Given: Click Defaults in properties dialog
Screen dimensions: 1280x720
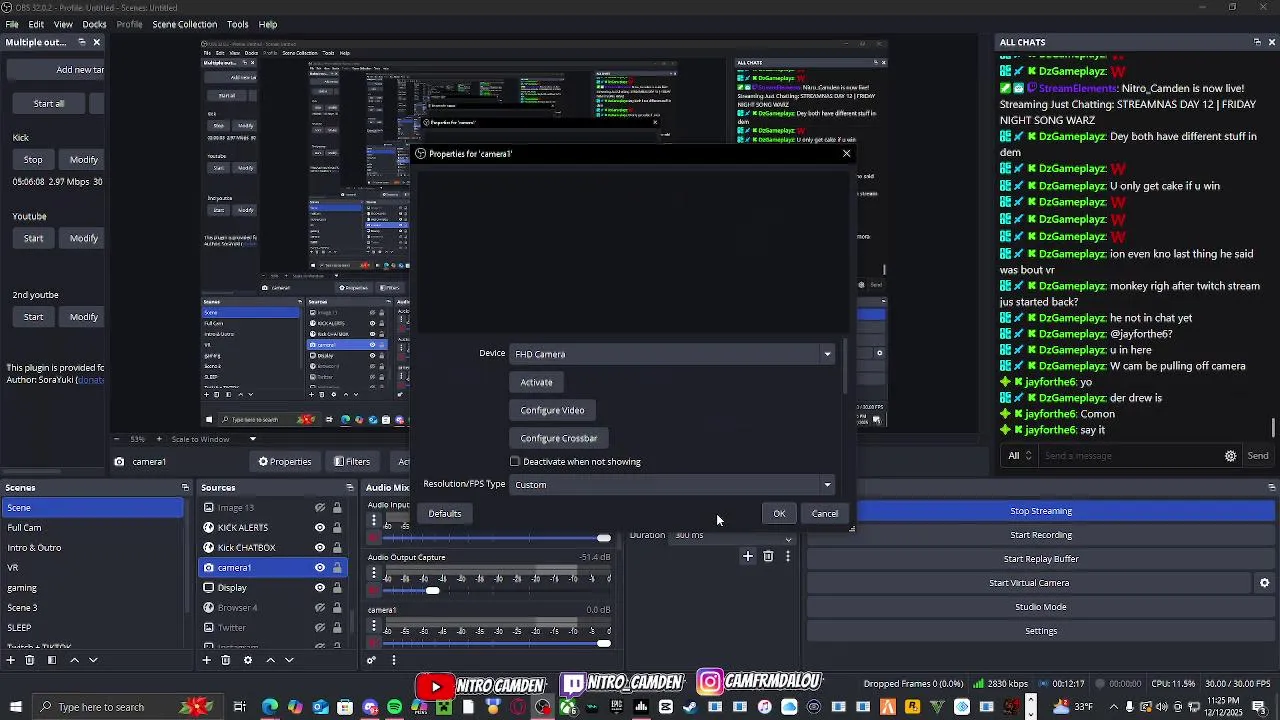Looking at the screenshot, I should pos(445,514).
